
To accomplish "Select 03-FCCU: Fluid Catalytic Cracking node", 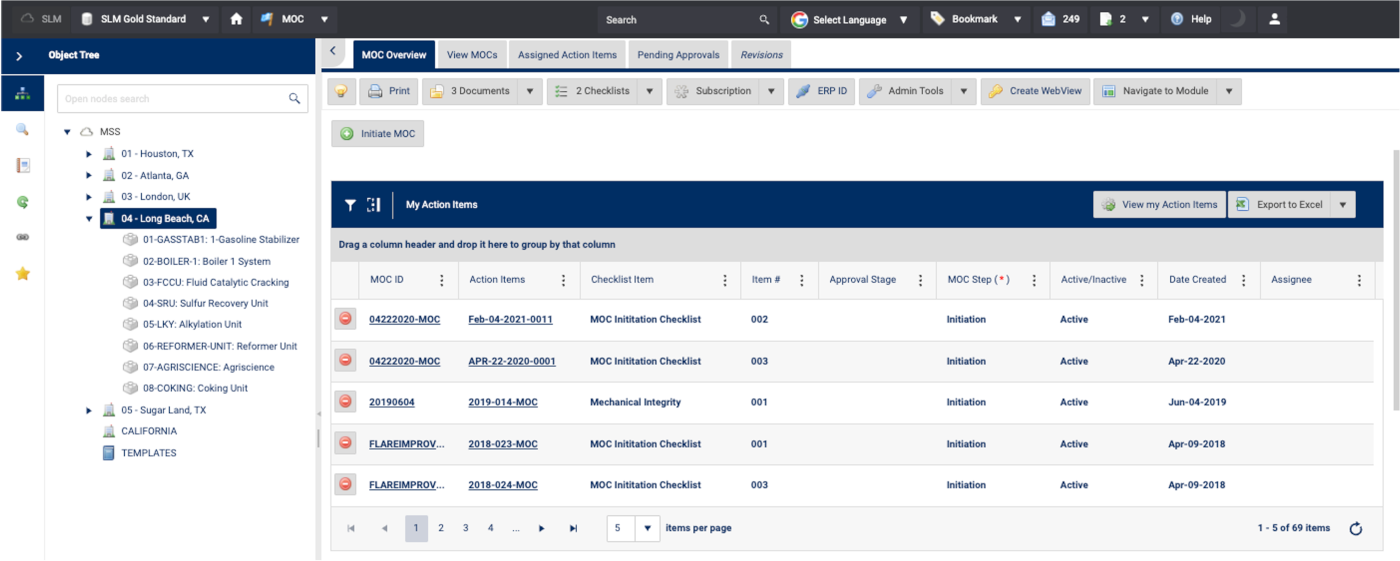I will [215, 283].
